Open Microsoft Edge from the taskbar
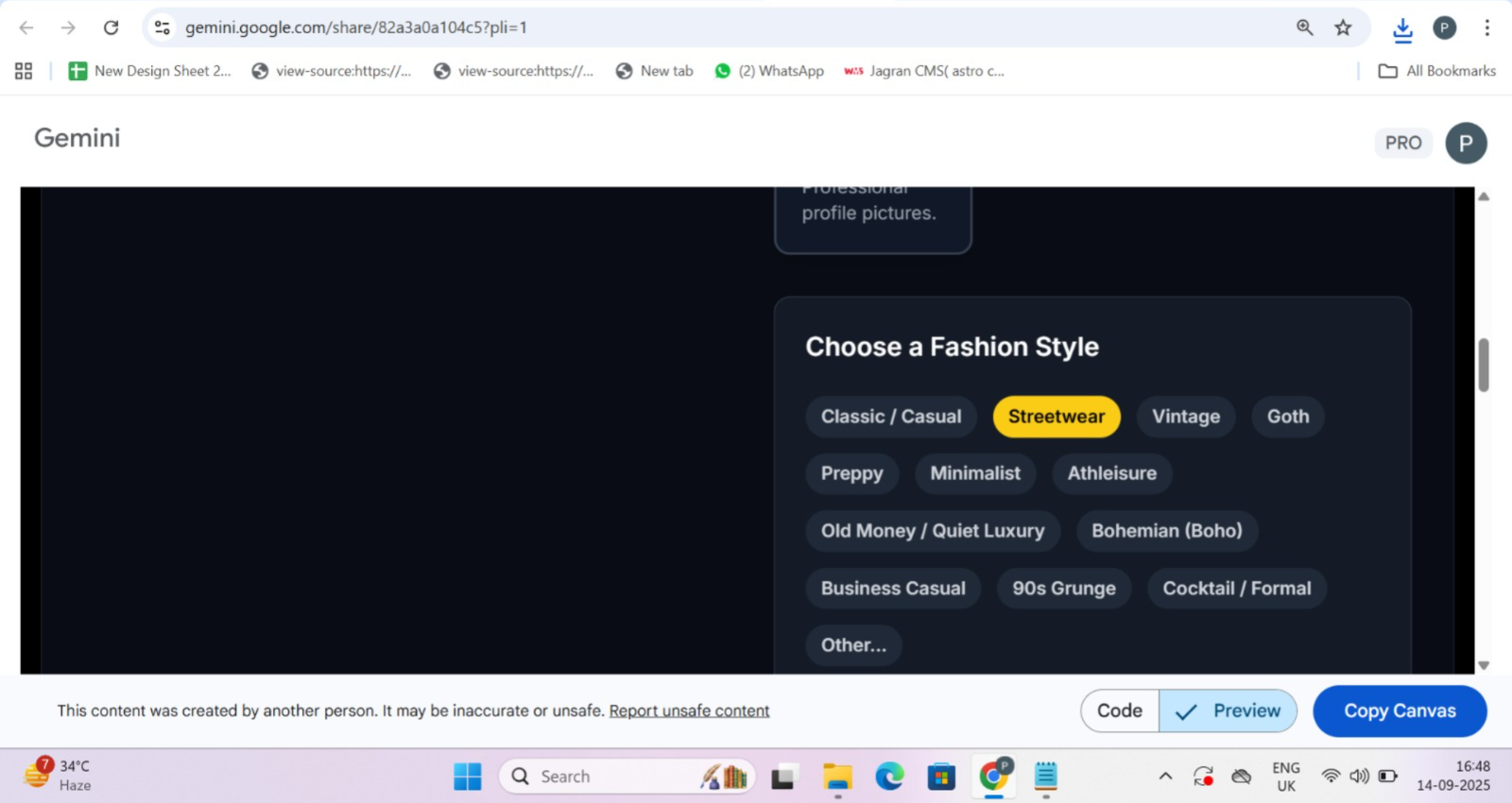This screenshot has width=1512, height=803. coord(889,777)
